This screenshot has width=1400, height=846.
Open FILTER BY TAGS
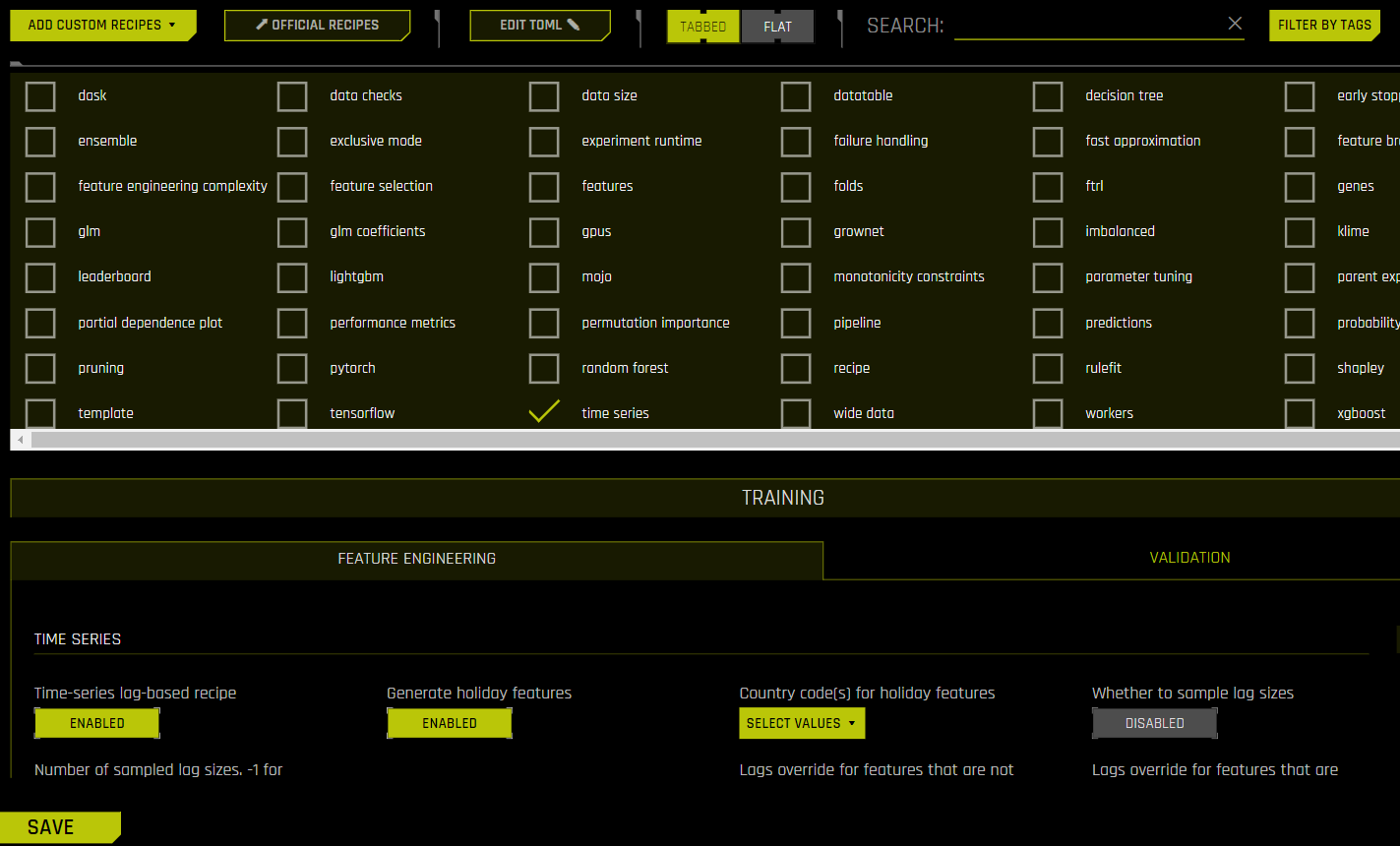pos(1325,26)
